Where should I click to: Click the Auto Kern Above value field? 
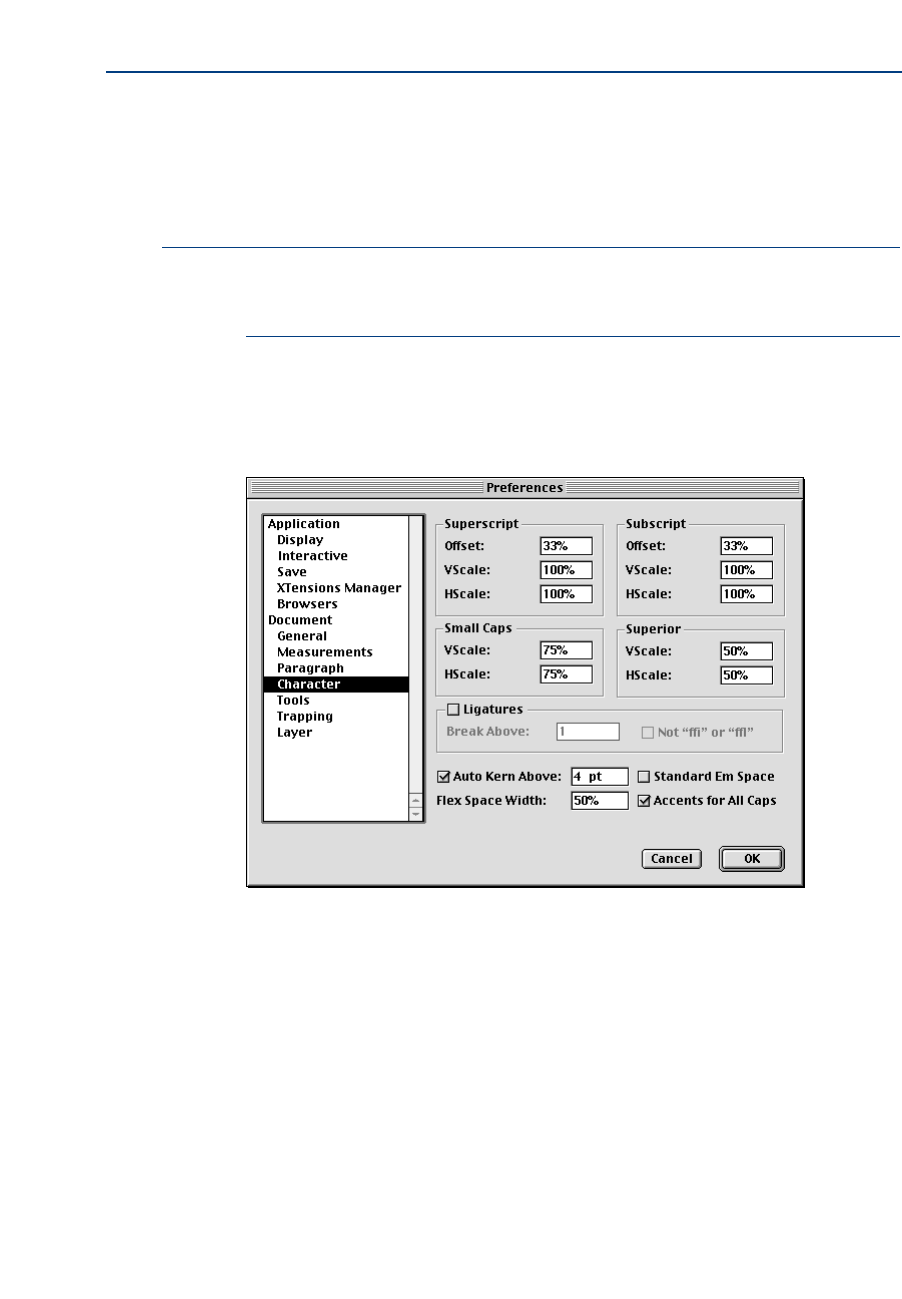(599, 776)
